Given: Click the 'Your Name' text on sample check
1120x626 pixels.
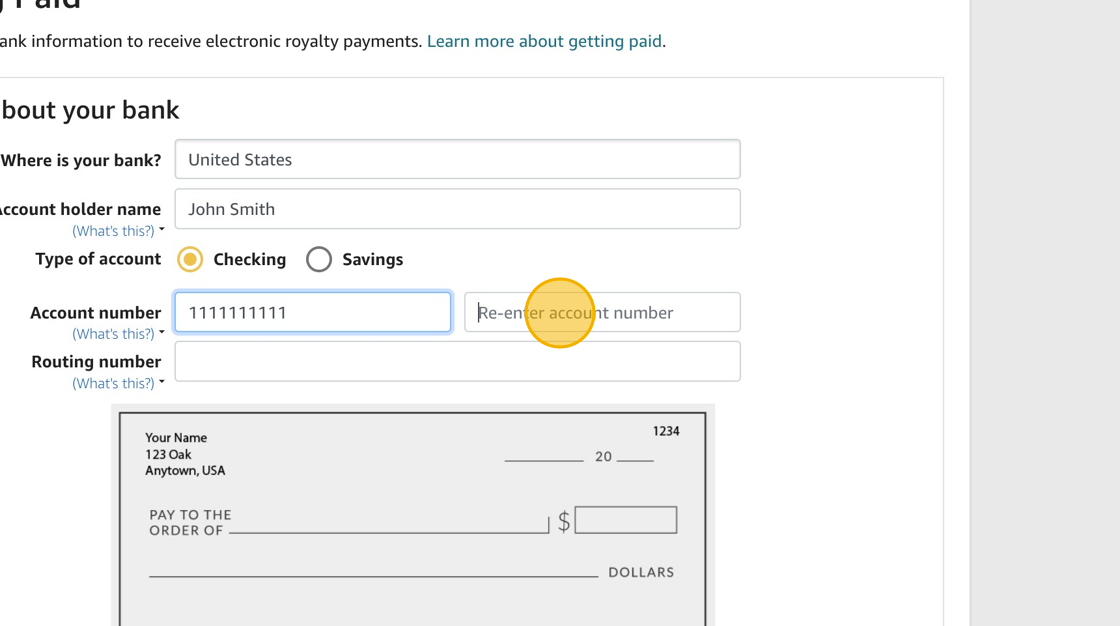Looking at the screenshot, I should (176, 438).
